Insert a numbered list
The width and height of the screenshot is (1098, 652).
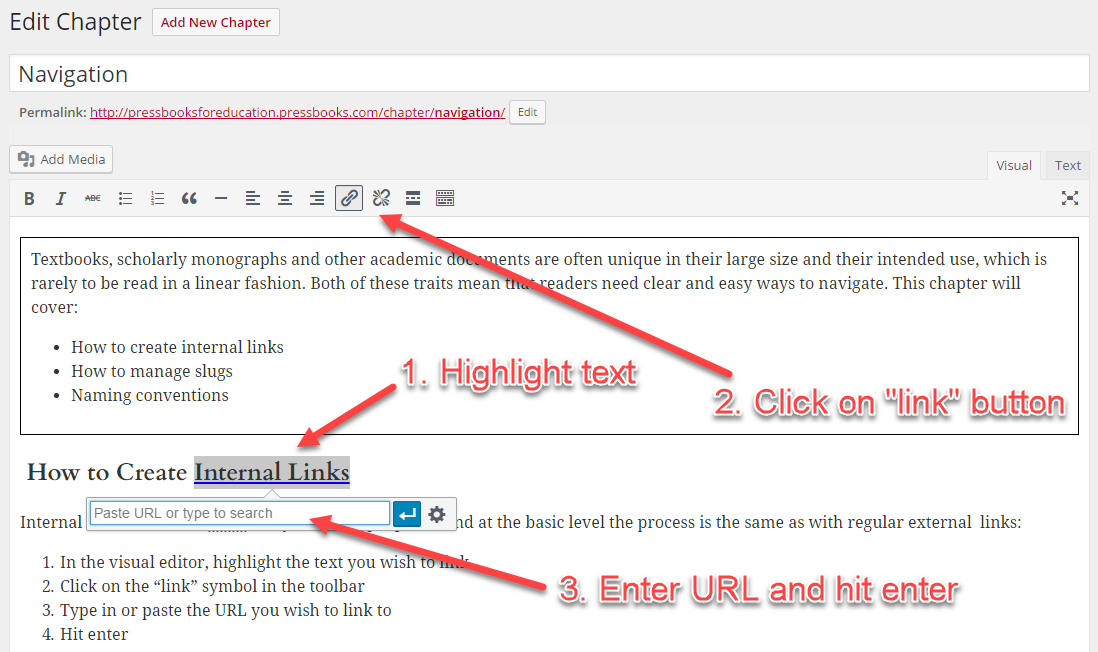coord(158,199)
